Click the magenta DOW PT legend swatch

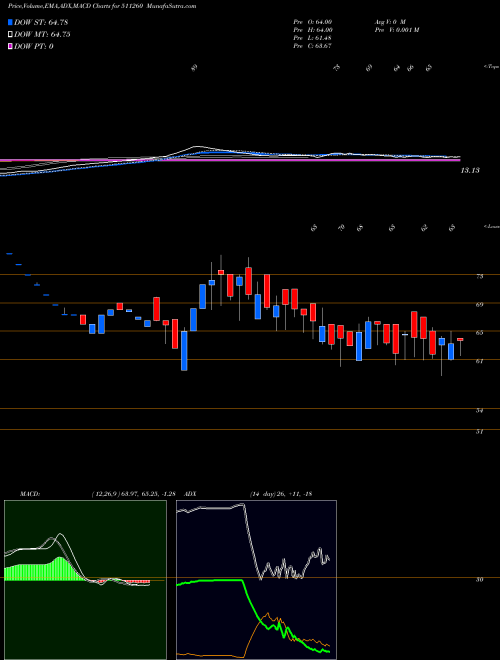click(x=10, y=46)
